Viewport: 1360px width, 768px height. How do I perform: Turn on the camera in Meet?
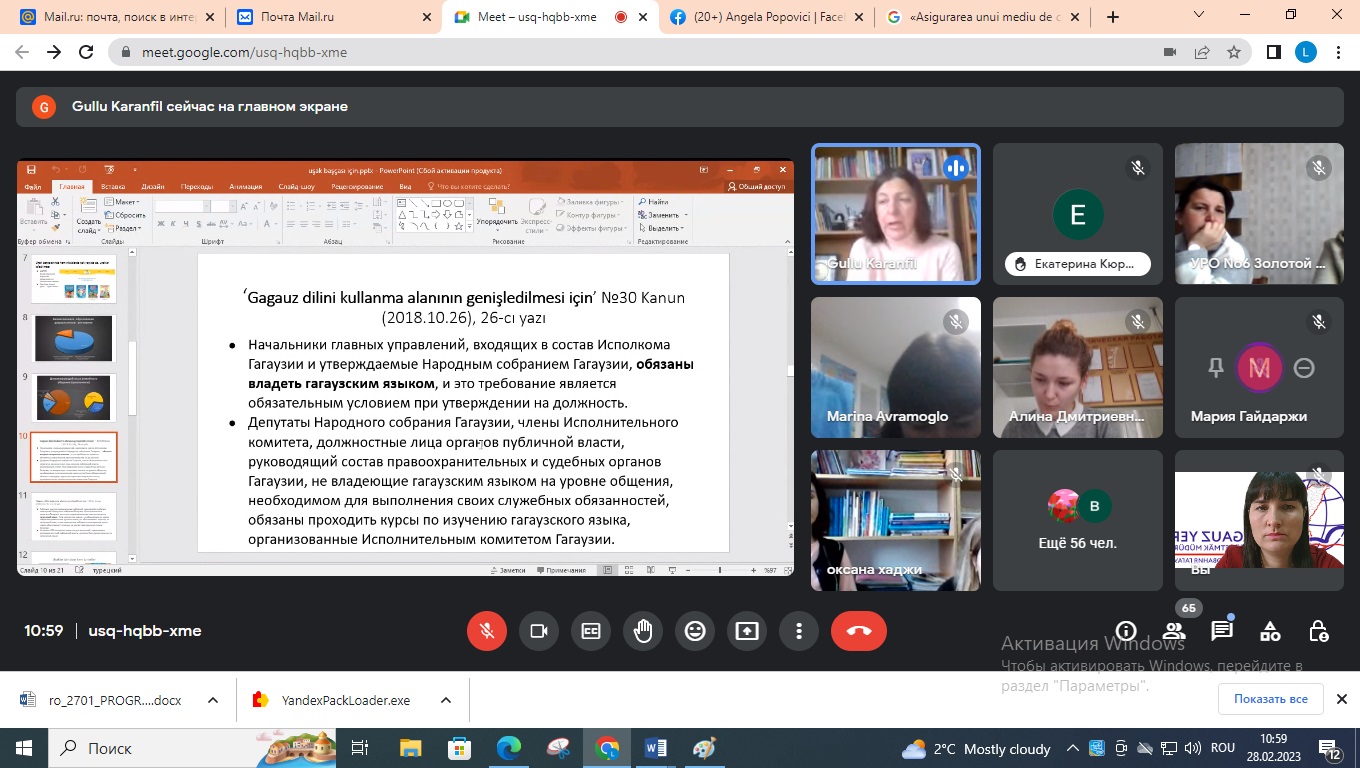pyautogui.click(x=539, y=631)
